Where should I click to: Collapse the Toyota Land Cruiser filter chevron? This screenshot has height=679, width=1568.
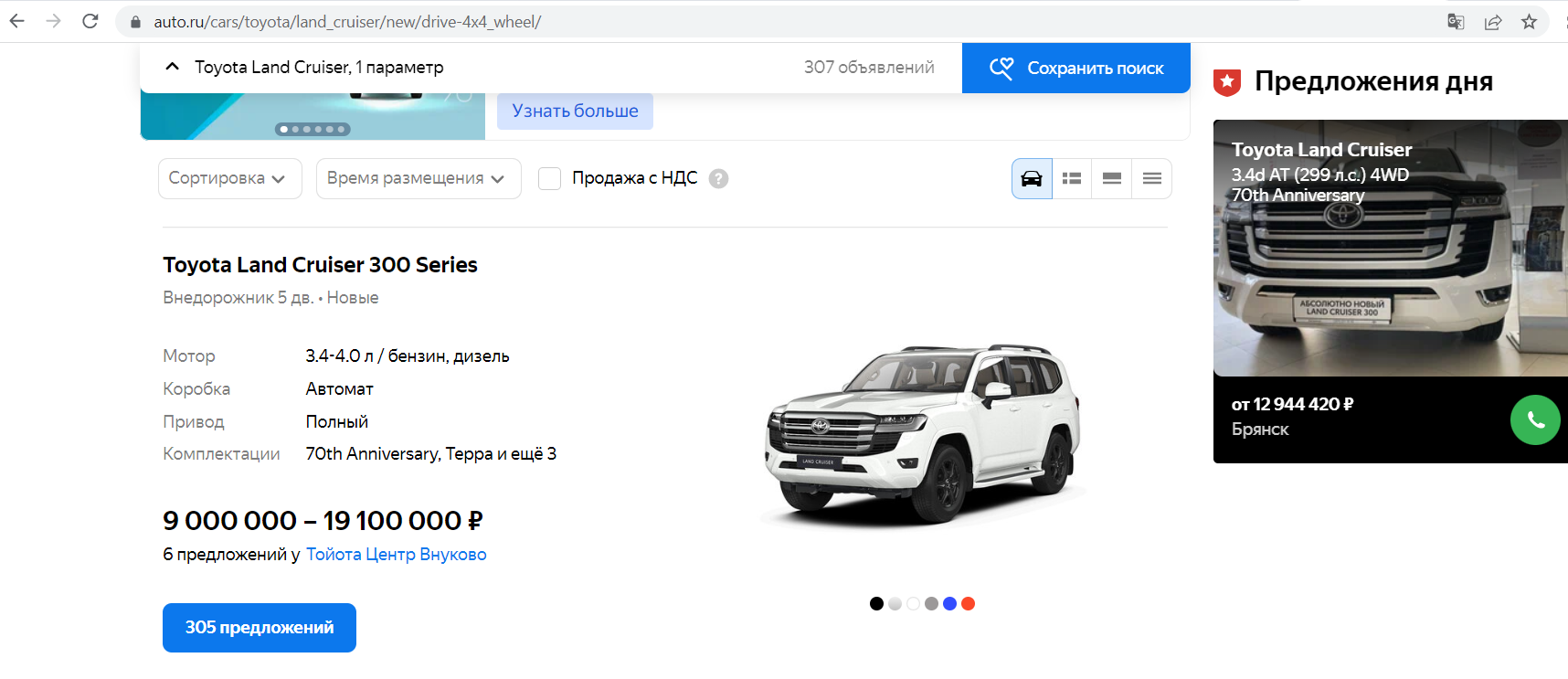click(x=172, y=67)
